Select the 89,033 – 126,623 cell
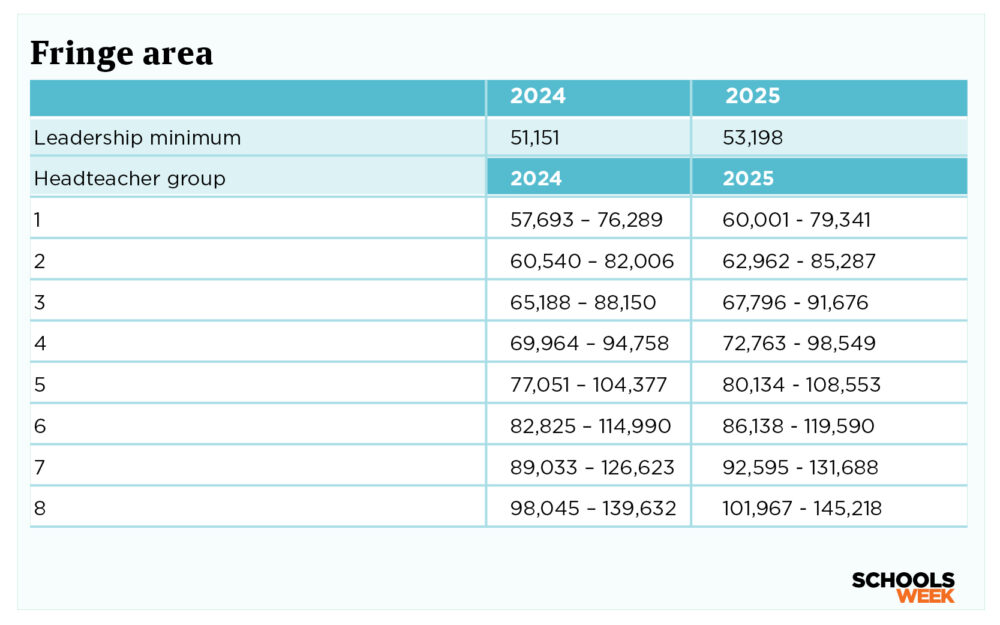Image resolution: width=1000 pixels, height=625 pixels. [592, 467]
